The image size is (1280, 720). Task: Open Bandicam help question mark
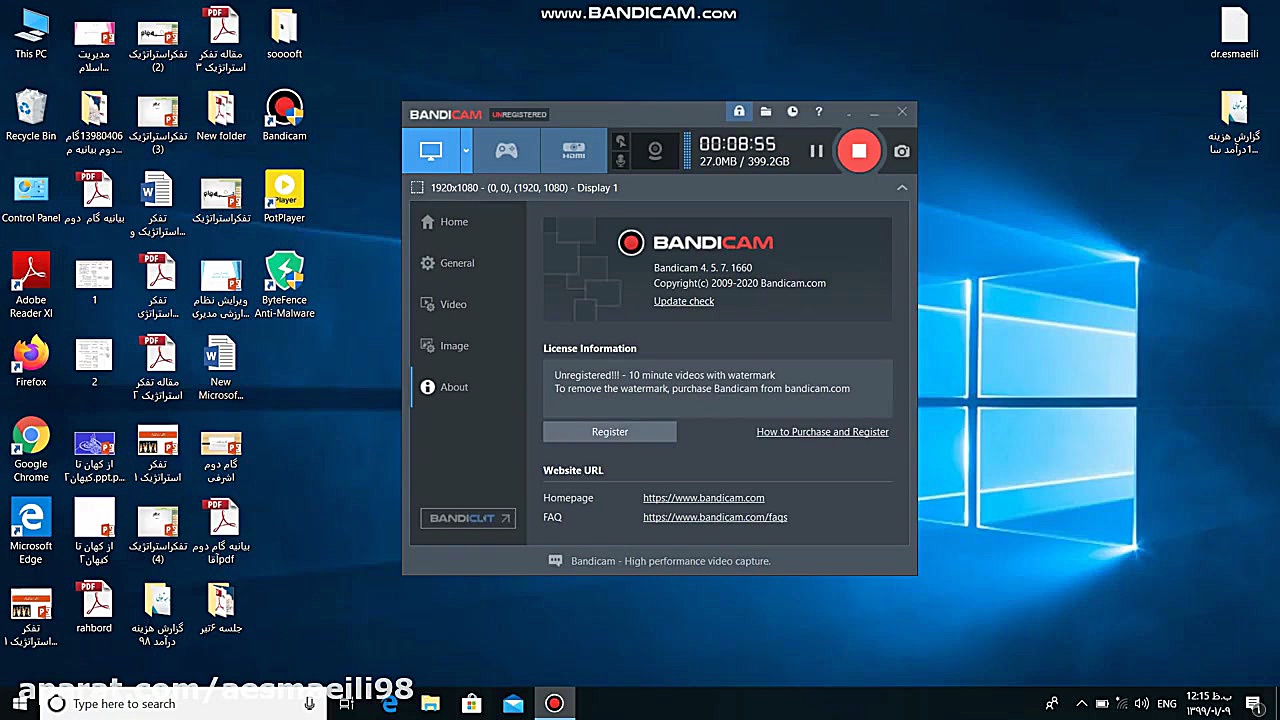click(819, 112)
